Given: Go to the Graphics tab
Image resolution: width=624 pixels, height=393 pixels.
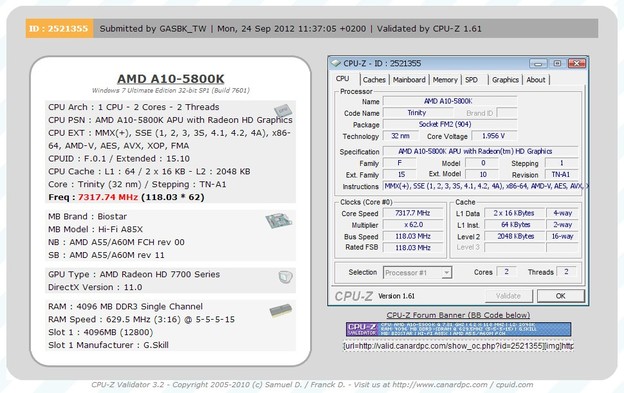Looking at the screenshot, I should click(x=505, y=80).
